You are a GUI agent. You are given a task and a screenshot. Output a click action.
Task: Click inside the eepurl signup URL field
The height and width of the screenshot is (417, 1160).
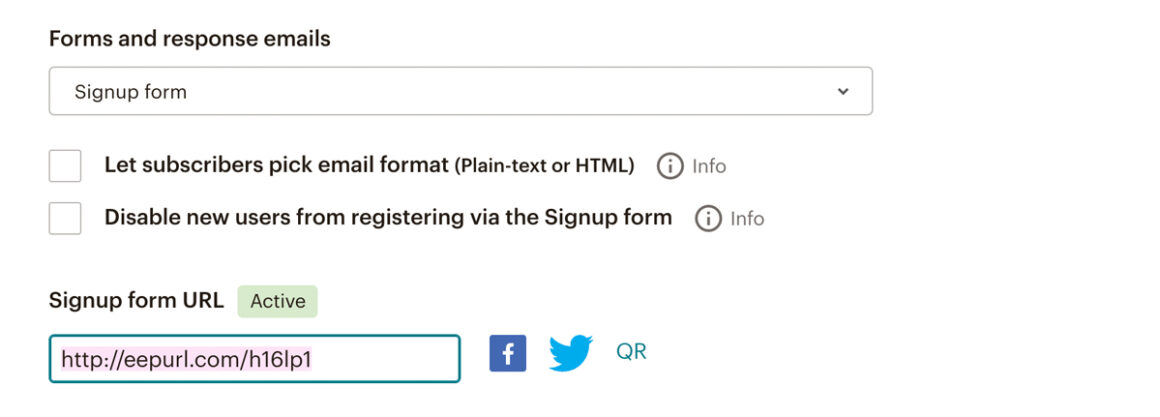tap(254, 359)
